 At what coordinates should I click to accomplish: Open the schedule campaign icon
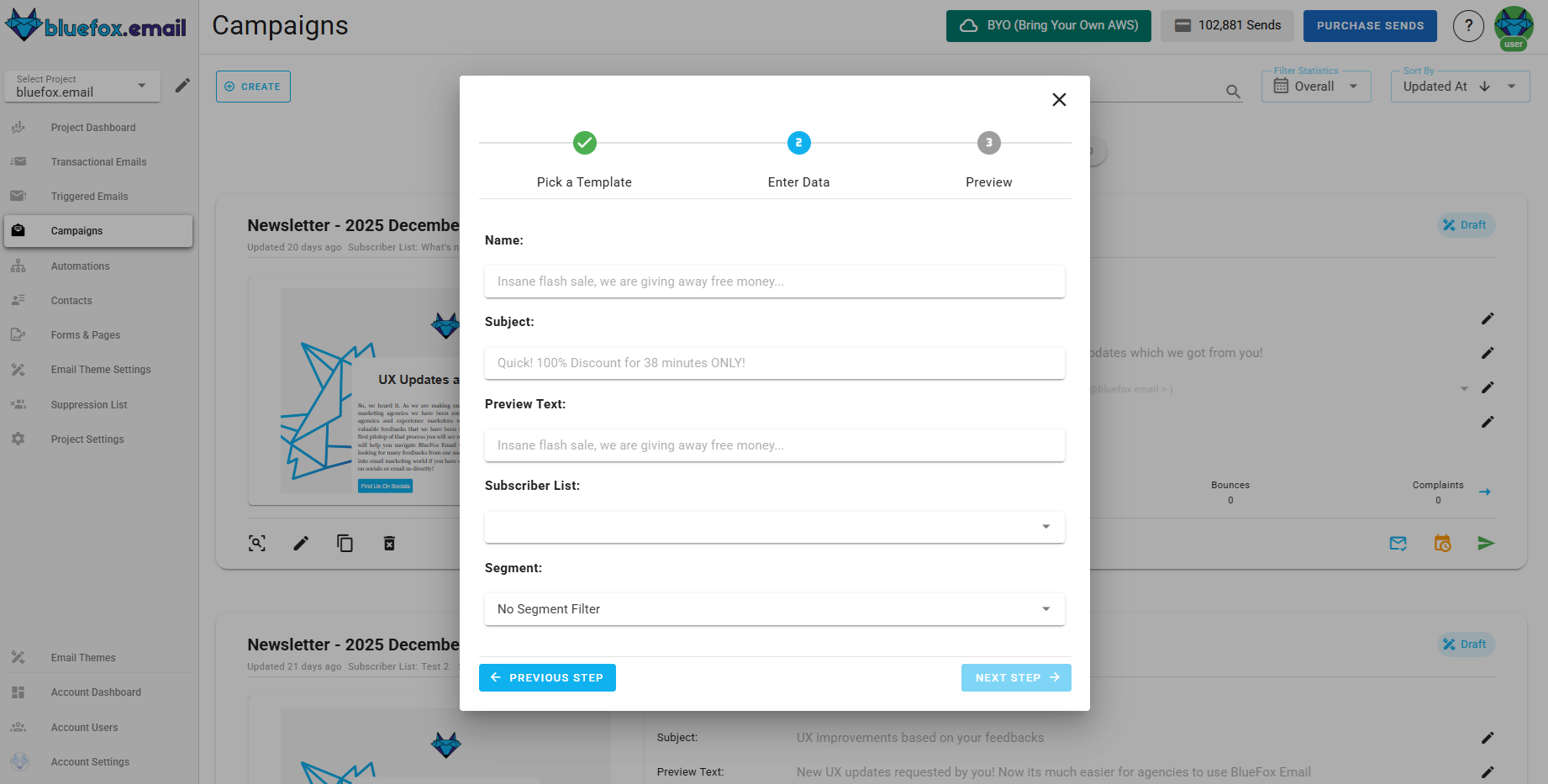click(1442, 543)
